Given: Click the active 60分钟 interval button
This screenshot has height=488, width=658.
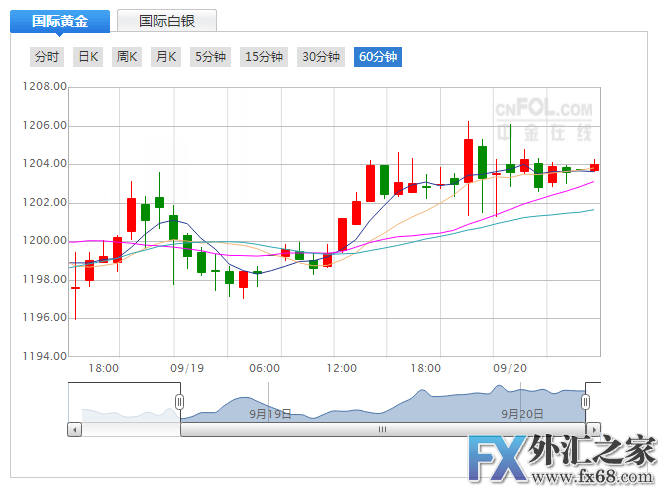Looking at the screenshot, I should [378, 57].
